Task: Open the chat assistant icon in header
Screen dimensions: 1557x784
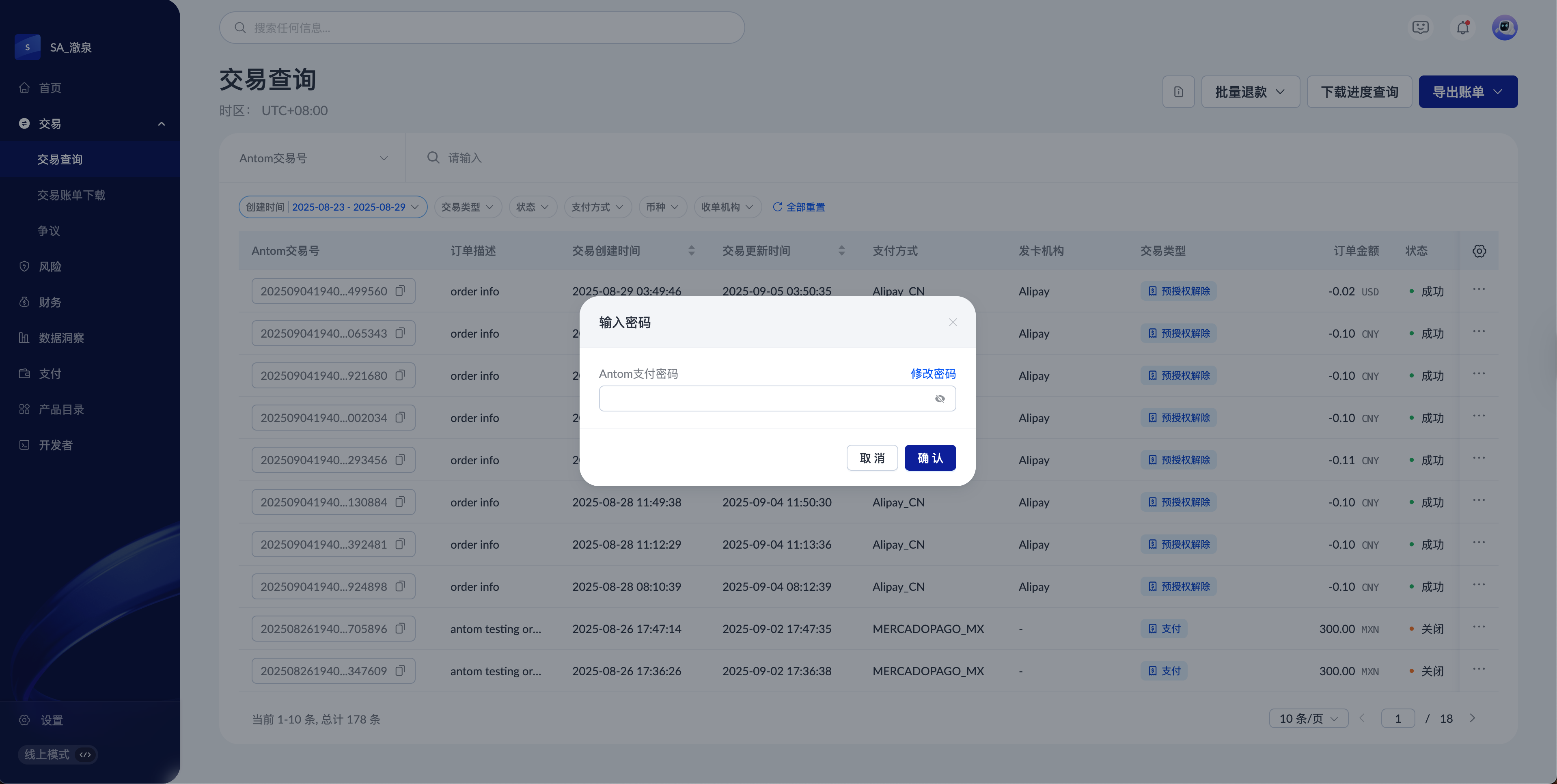Action: (1420, 28)
